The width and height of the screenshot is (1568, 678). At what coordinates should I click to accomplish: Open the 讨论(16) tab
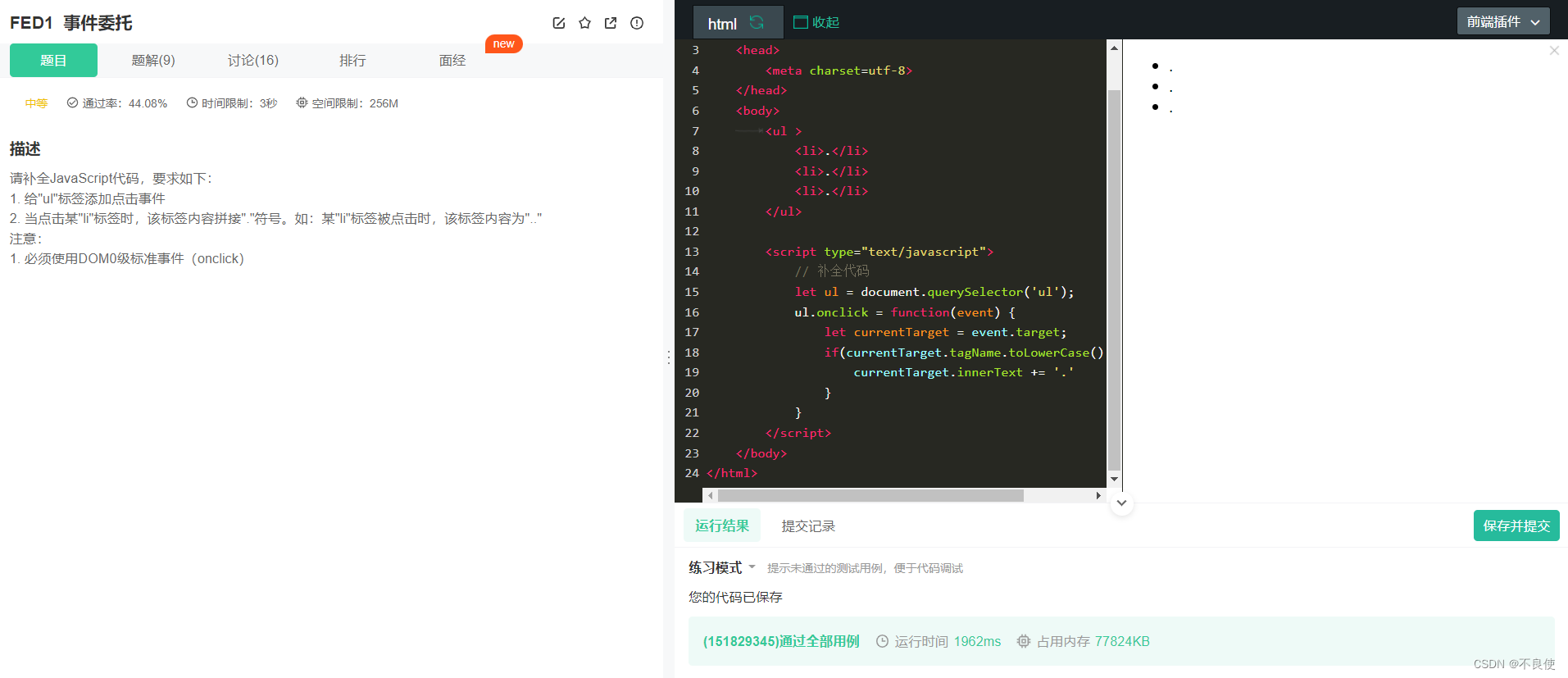[x=253, y=60]
